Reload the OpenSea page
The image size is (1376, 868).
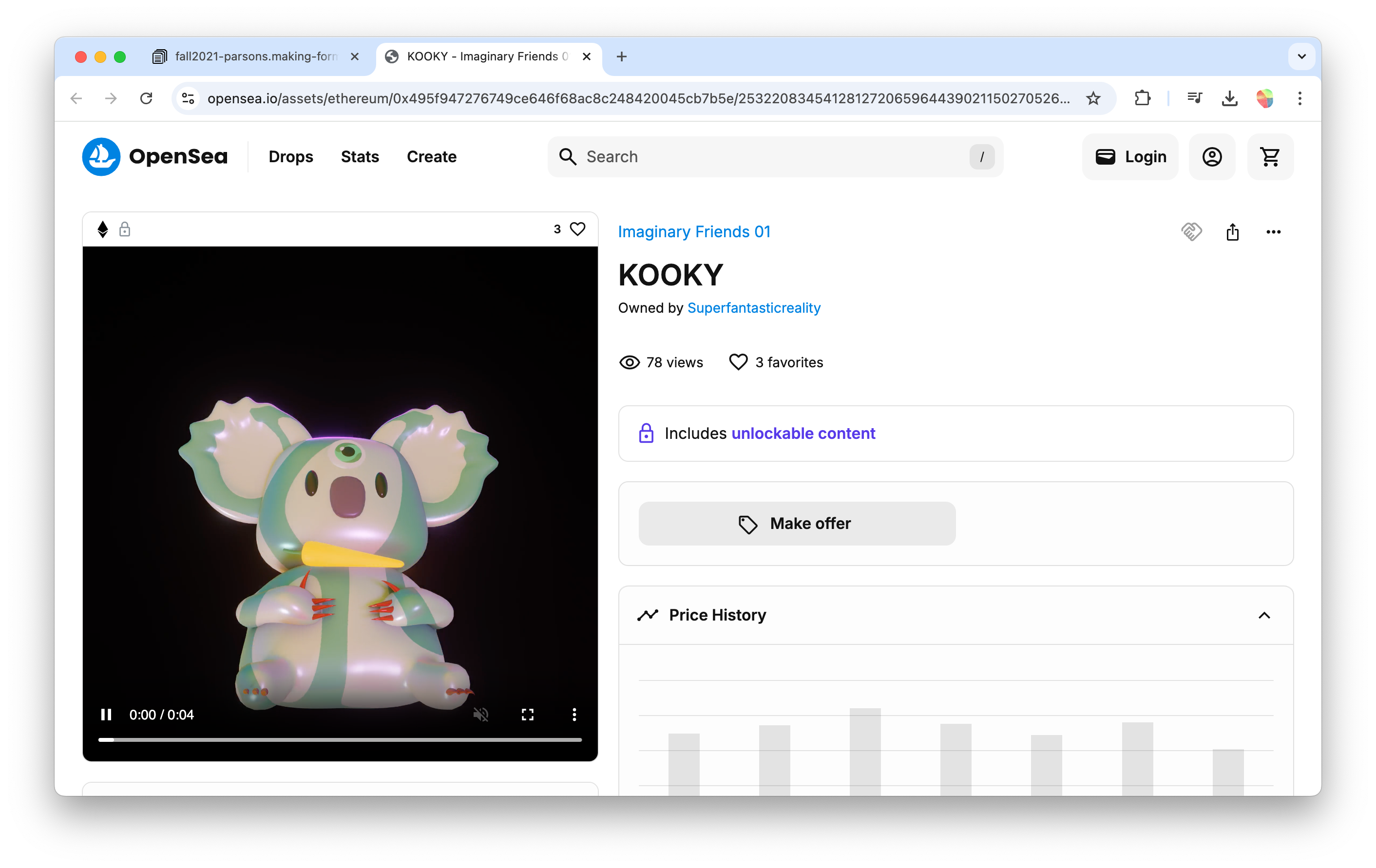(x=146, y=98)
